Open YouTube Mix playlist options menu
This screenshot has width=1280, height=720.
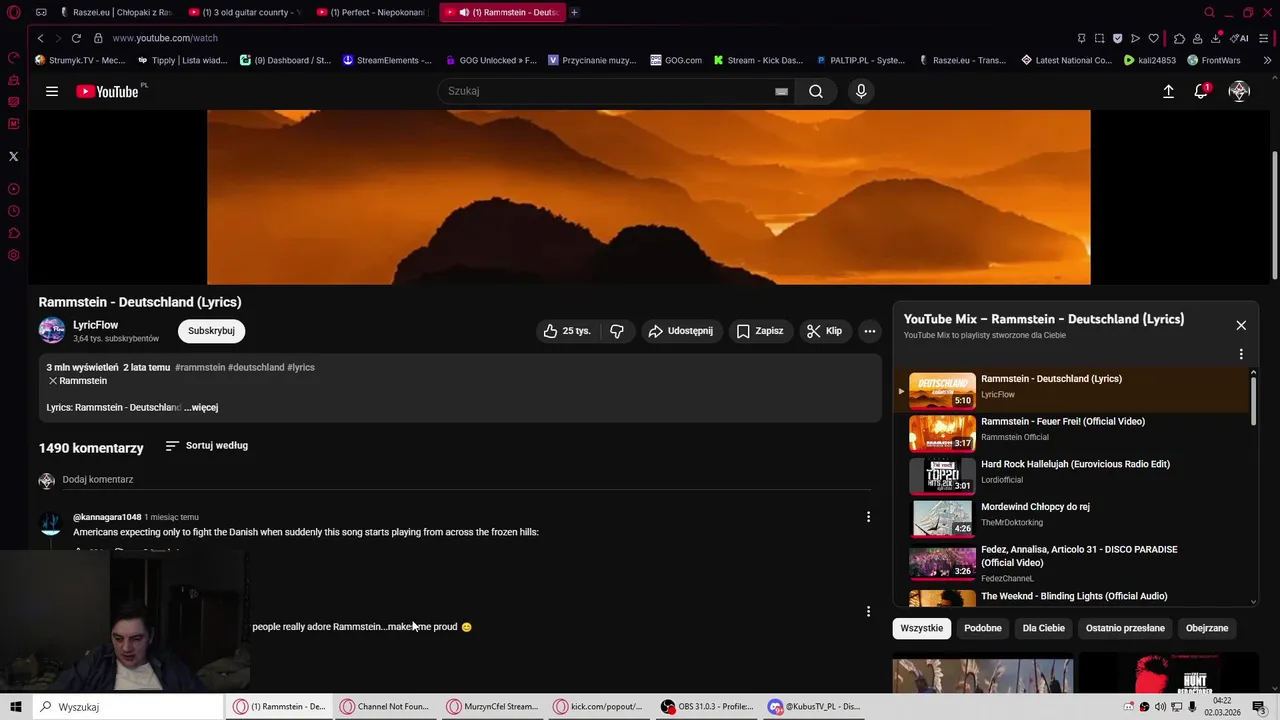tap(1241, 354)
